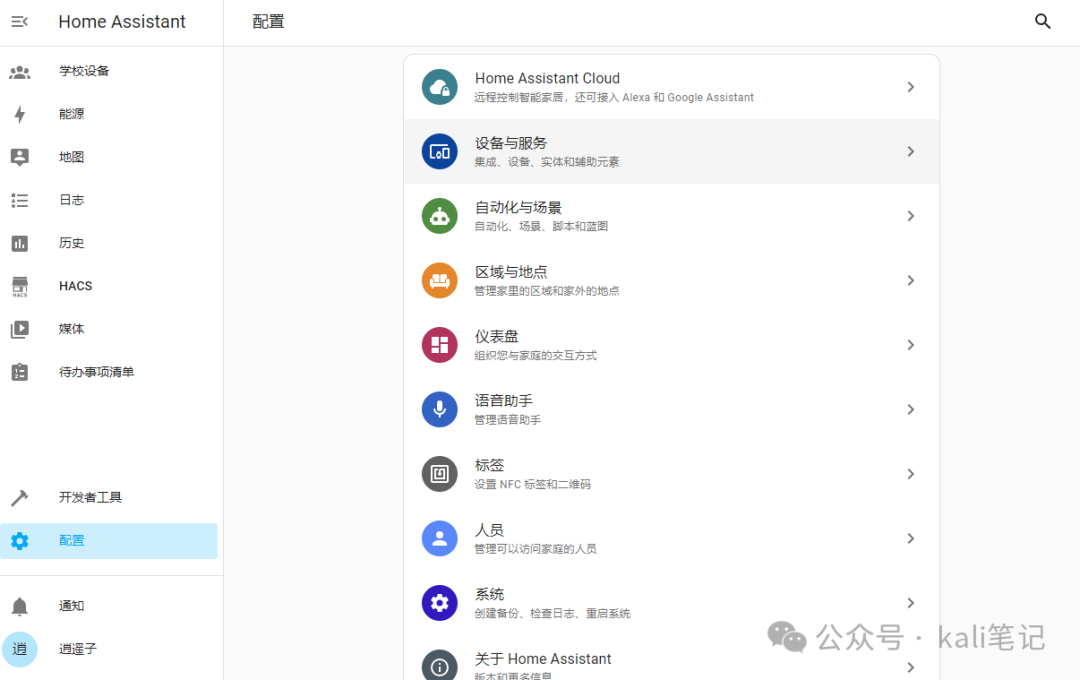Open 标签 via its right chevron
Image resolution: width=1080 pixels, height=680 pixels.
coord(911,474)
